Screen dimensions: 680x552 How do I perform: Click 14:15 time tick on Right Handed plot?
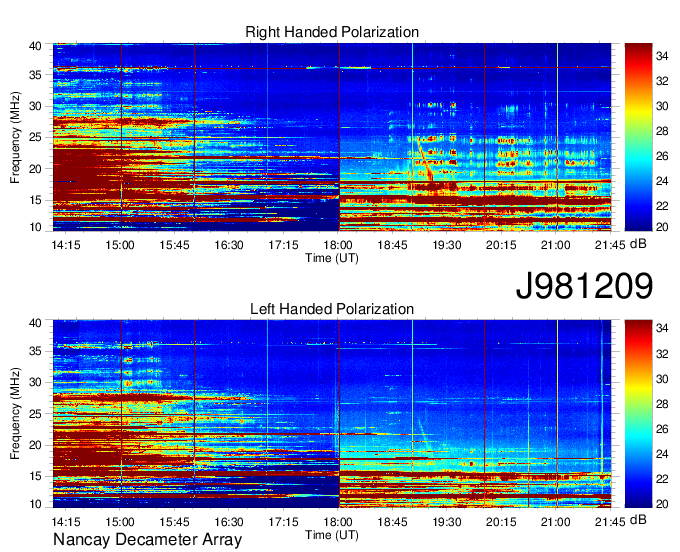[66, 245]
